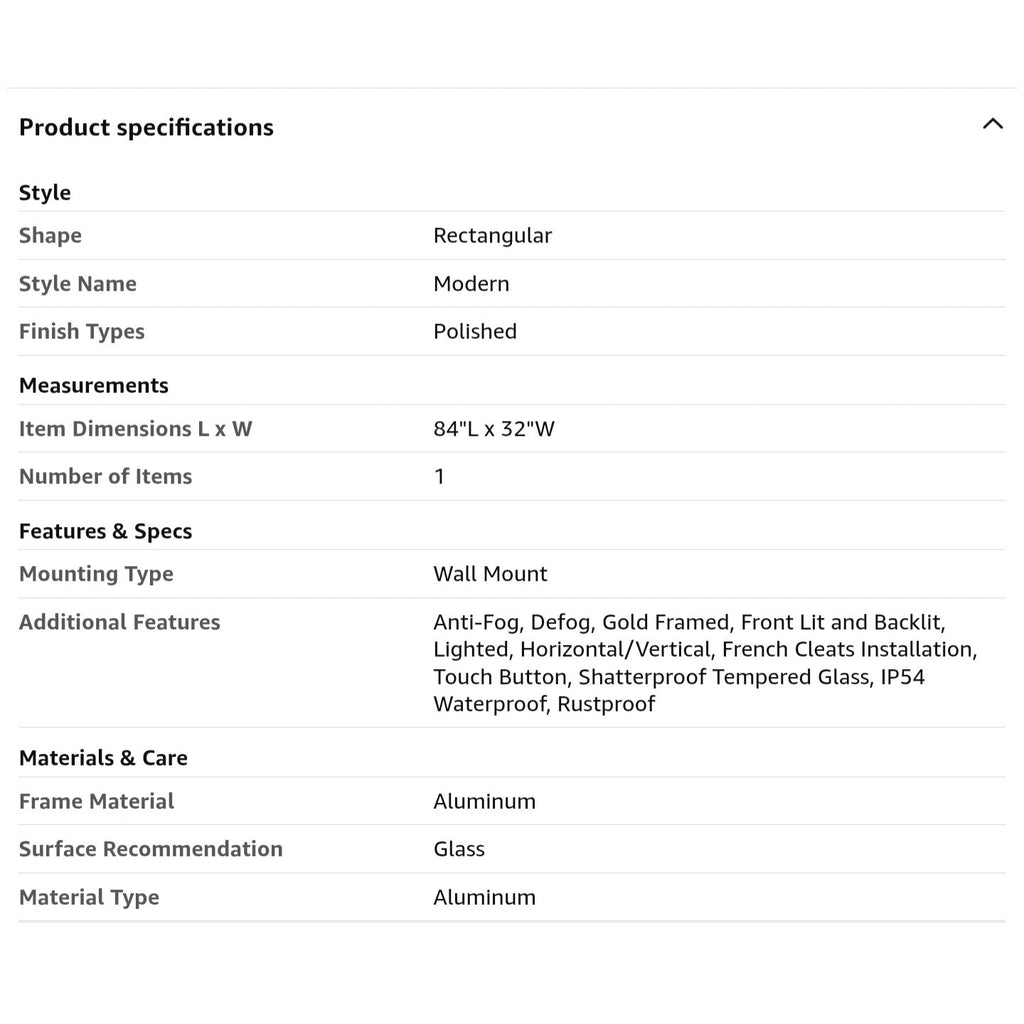Screen dimensions: 1024x1024
Task: Click the Shape row label
Action: [50, 235]
